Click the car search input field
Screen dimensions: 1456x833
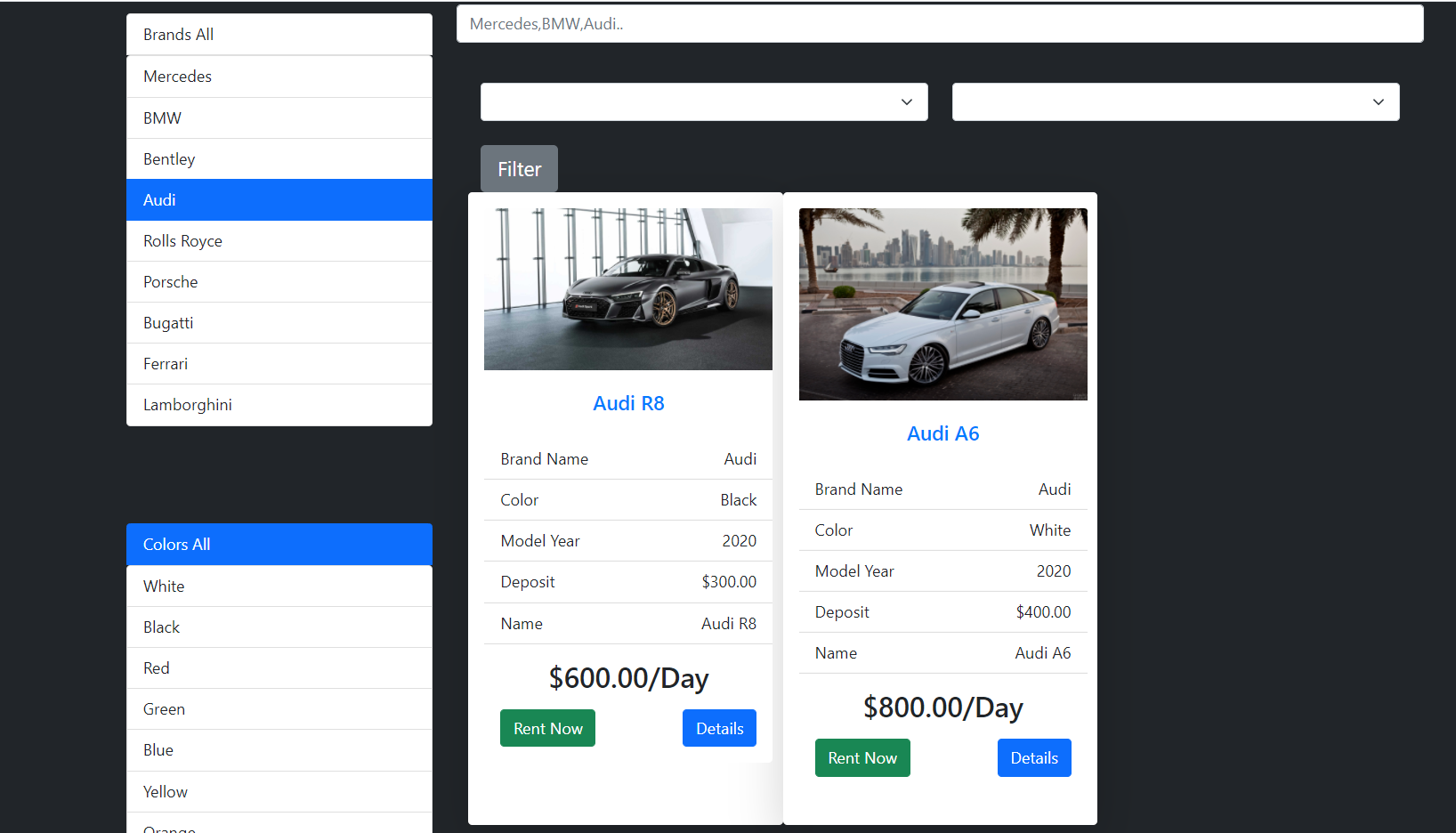pos(940,23)
